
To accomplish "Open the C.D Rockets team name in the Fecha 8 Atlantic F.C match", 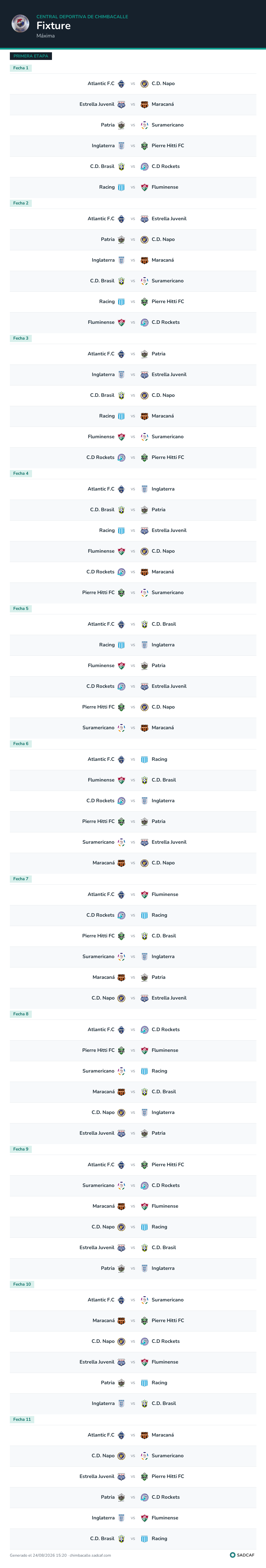I will click(x=166, y=1030).
